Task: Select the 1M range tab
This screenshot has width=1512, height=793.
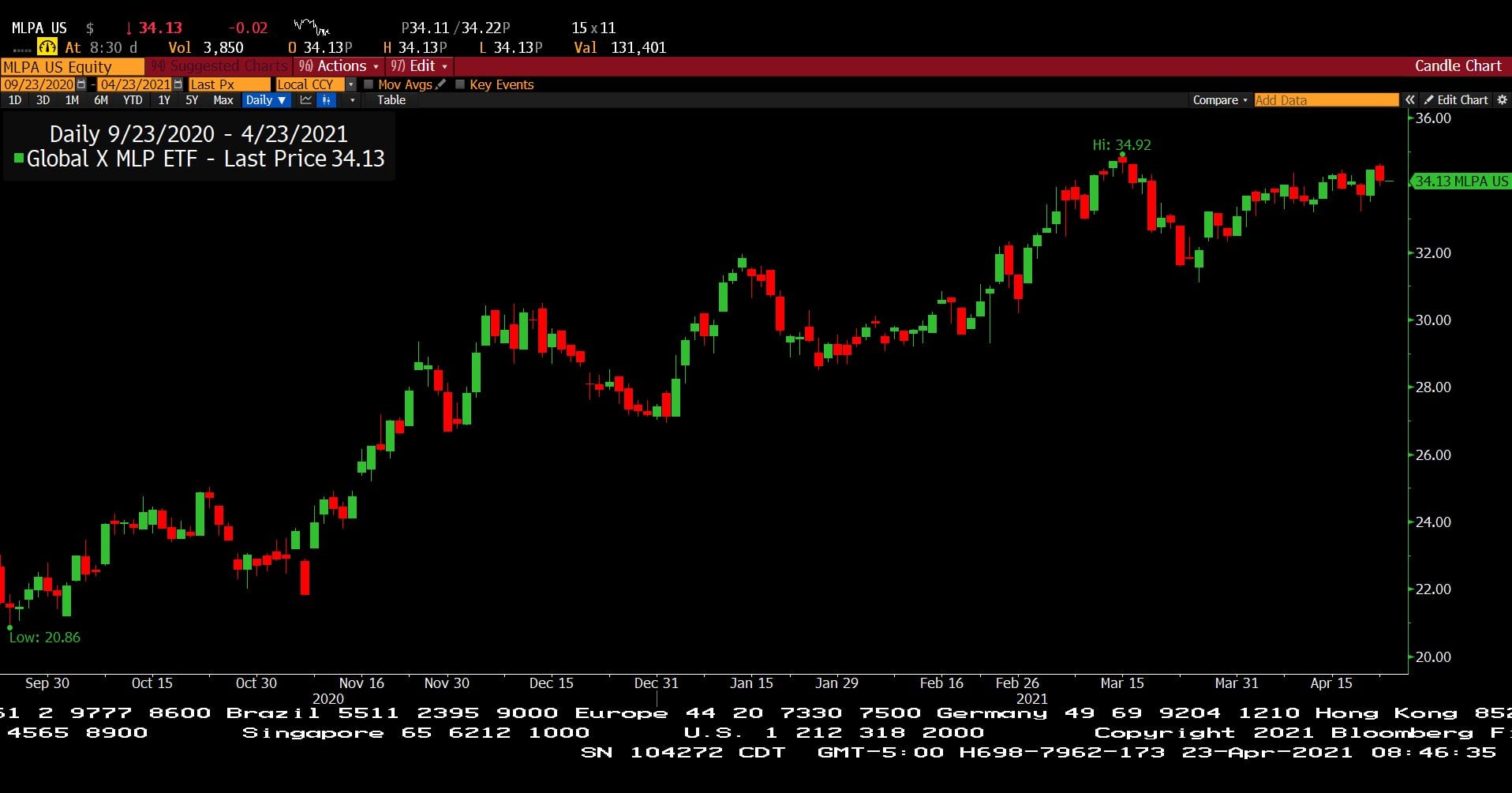Action: tap(72, 100)
